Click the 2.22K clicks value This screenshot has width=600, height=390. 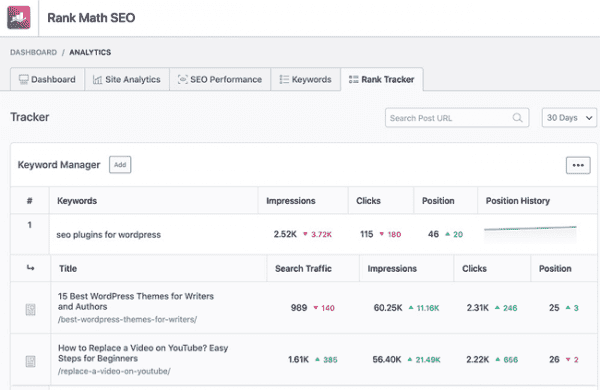click(x=478, y=359)
